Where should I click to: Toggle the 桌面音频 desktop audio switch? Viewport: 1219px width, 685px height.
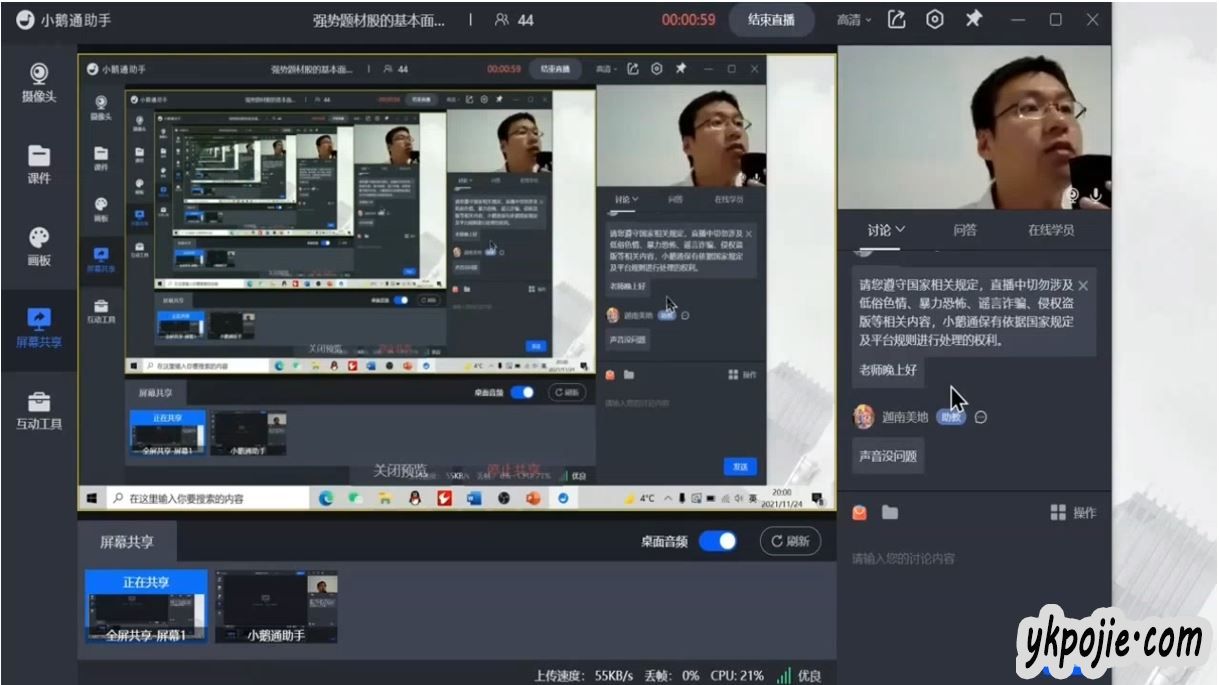[717, 541]
